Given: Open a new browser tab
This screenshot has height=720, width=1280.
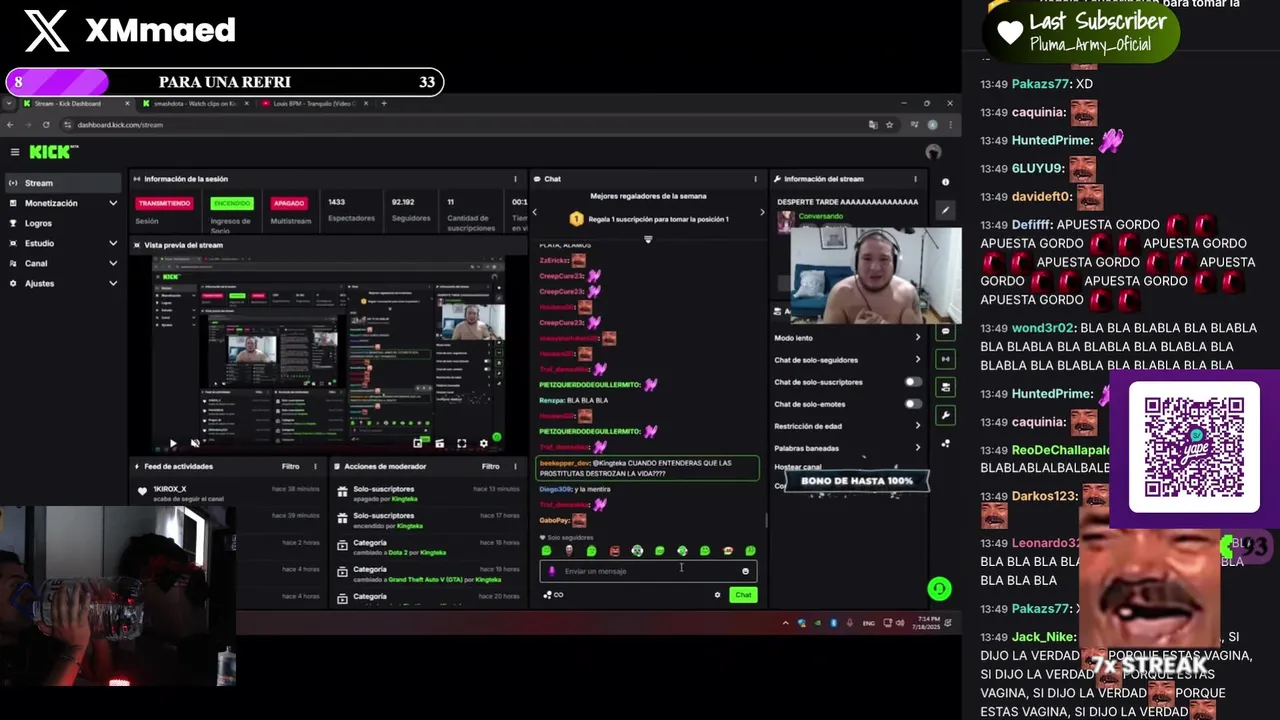Looking at the screenshot, I should click(384, 103).
